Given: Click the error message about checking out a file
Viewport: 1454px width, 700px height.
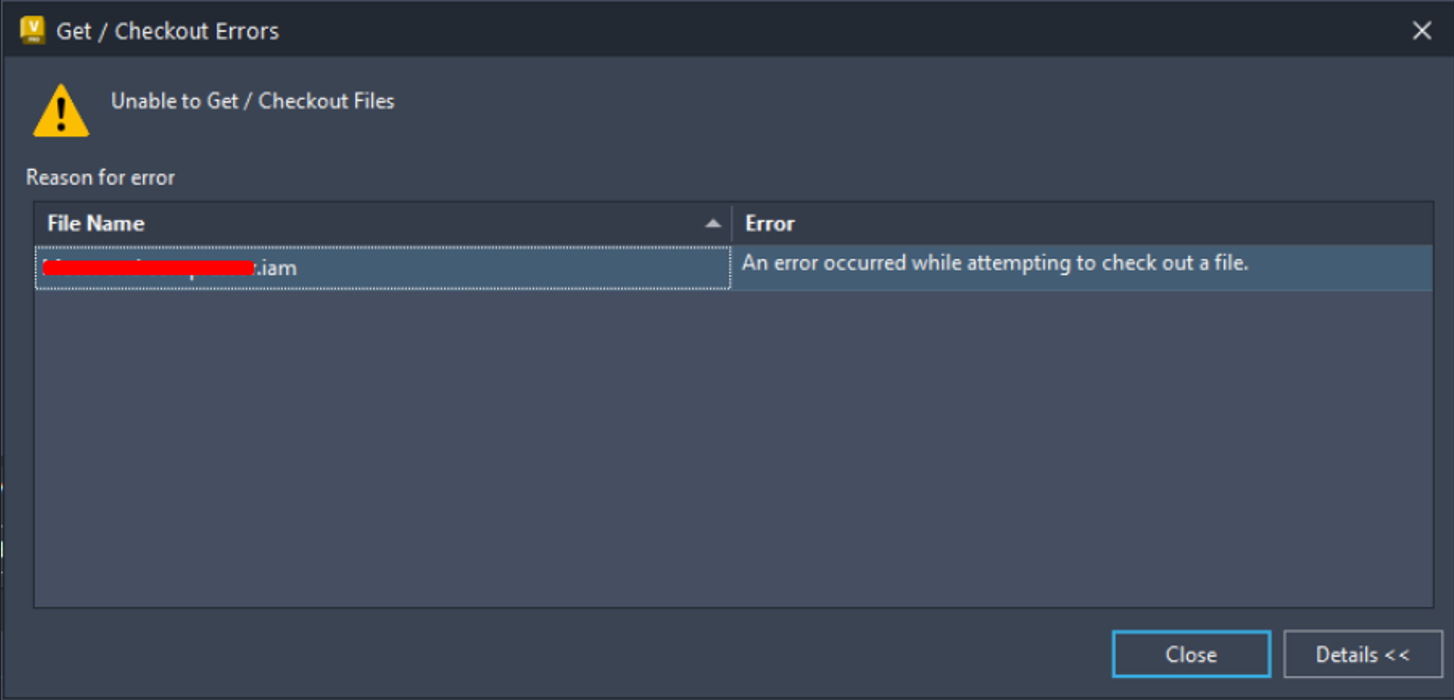Looking at the screenshot, I should click(x=995, y=262).
